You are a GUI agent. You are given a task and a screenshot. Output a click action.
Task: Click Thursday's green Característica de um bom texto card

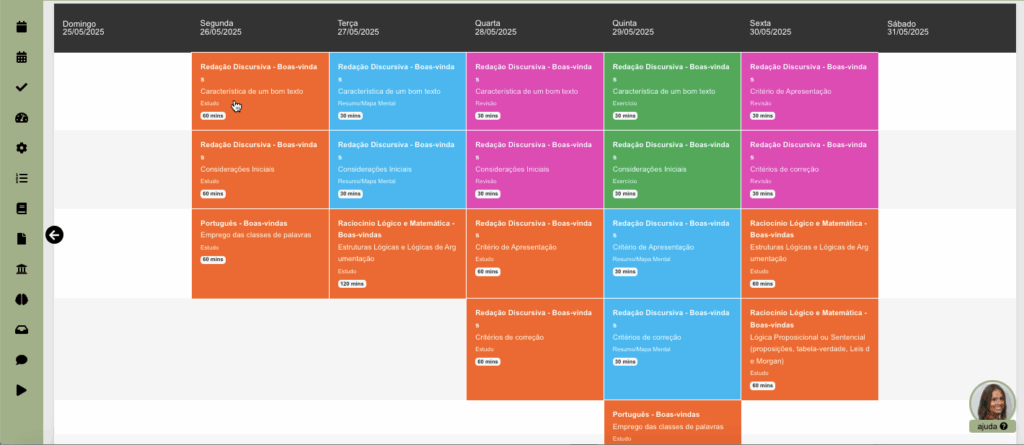(x=672, y=91)
